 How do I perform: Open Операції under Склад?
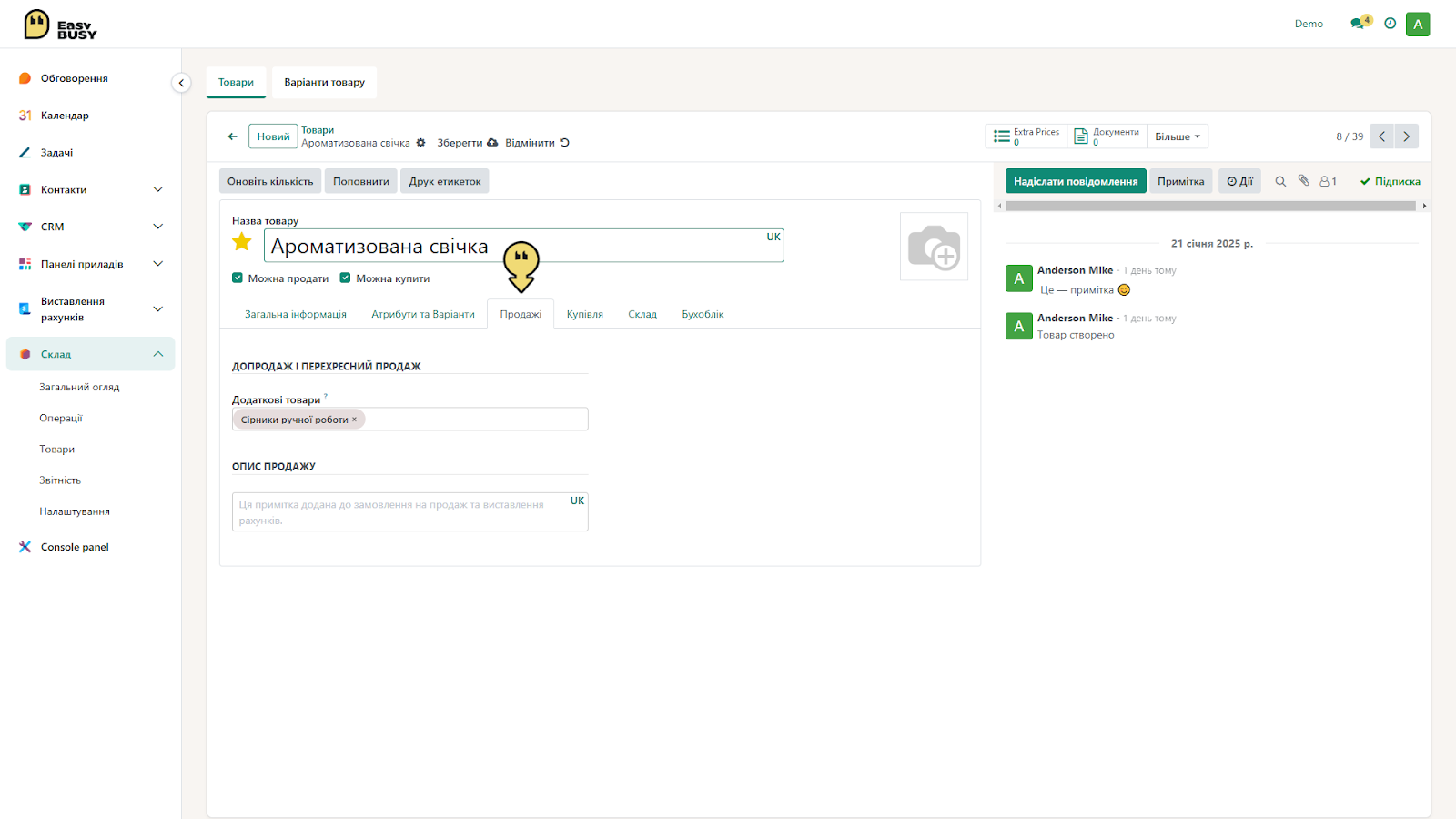click(61, 418)
